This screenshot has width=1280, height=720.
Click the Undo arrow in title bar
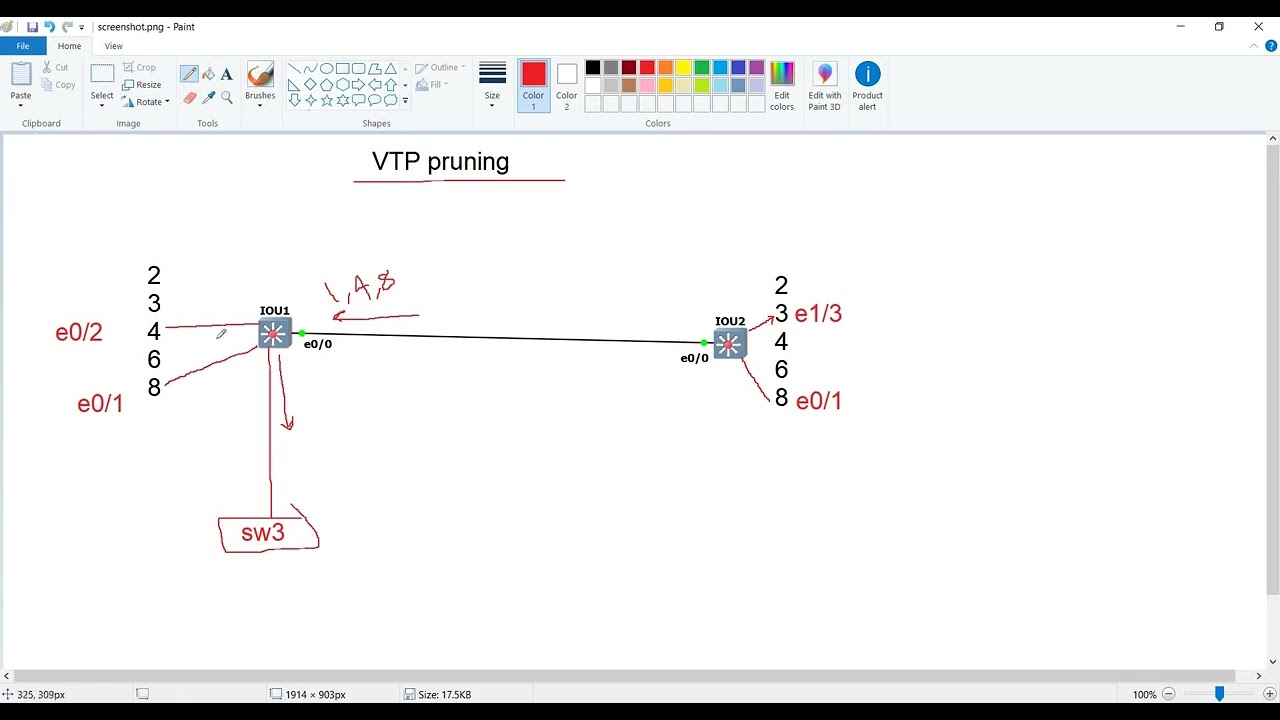point(49,27)
